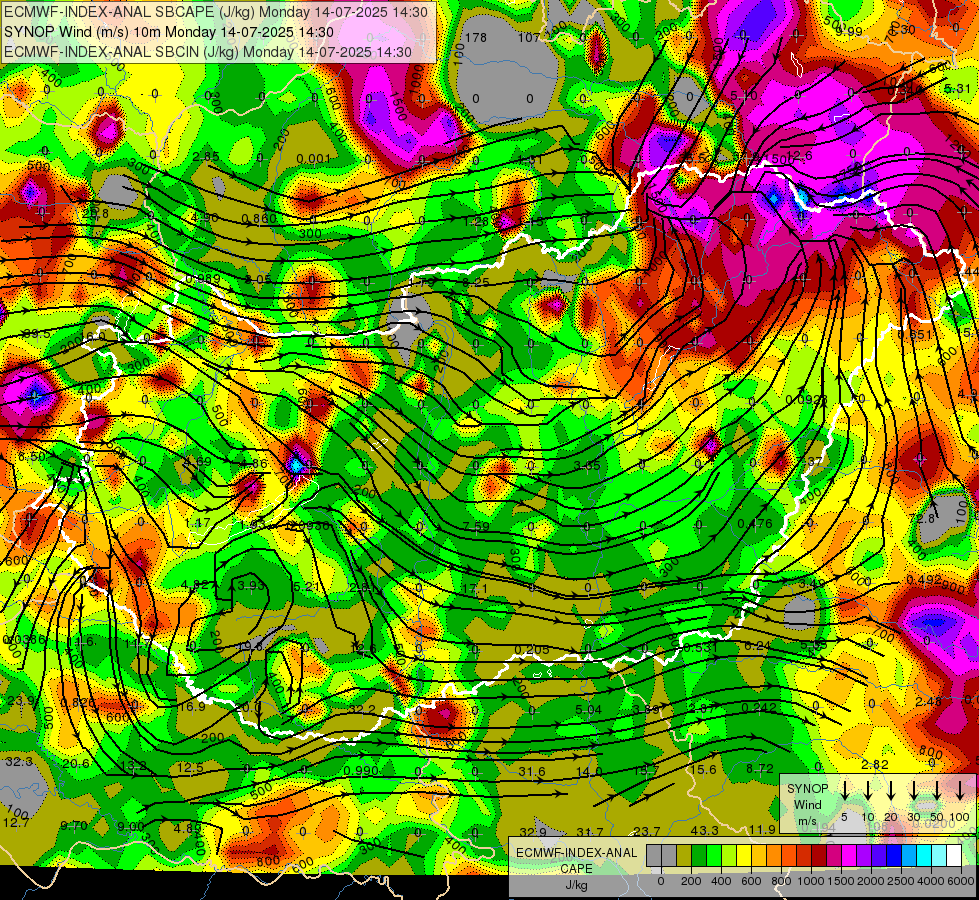Screen dimensions: 979x900
Task: Click the 178 value on the map
Action: pos(476,37)
